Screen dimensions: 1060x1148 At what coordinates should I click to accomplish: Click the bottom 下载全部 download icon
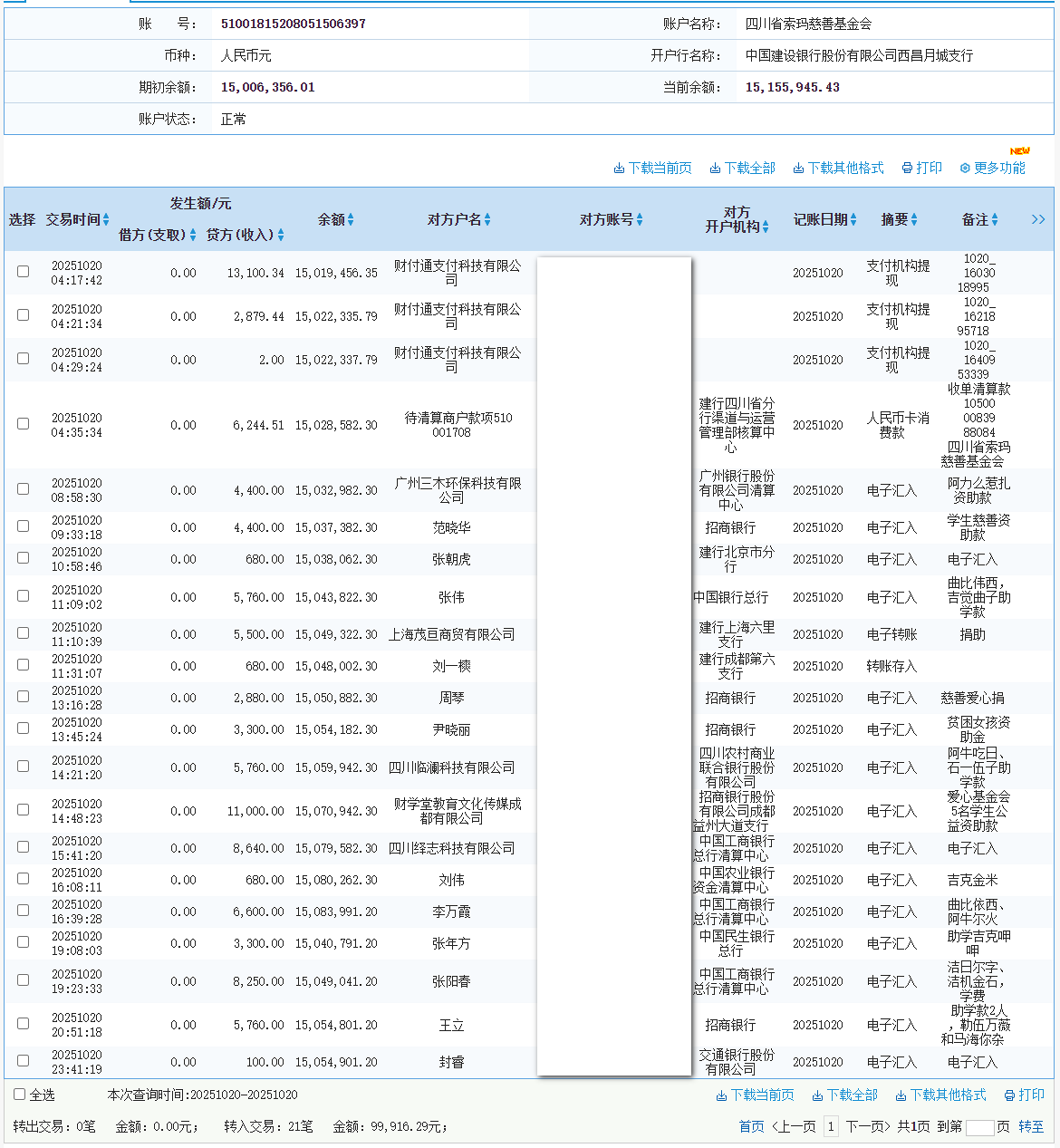click(817, 1095)
